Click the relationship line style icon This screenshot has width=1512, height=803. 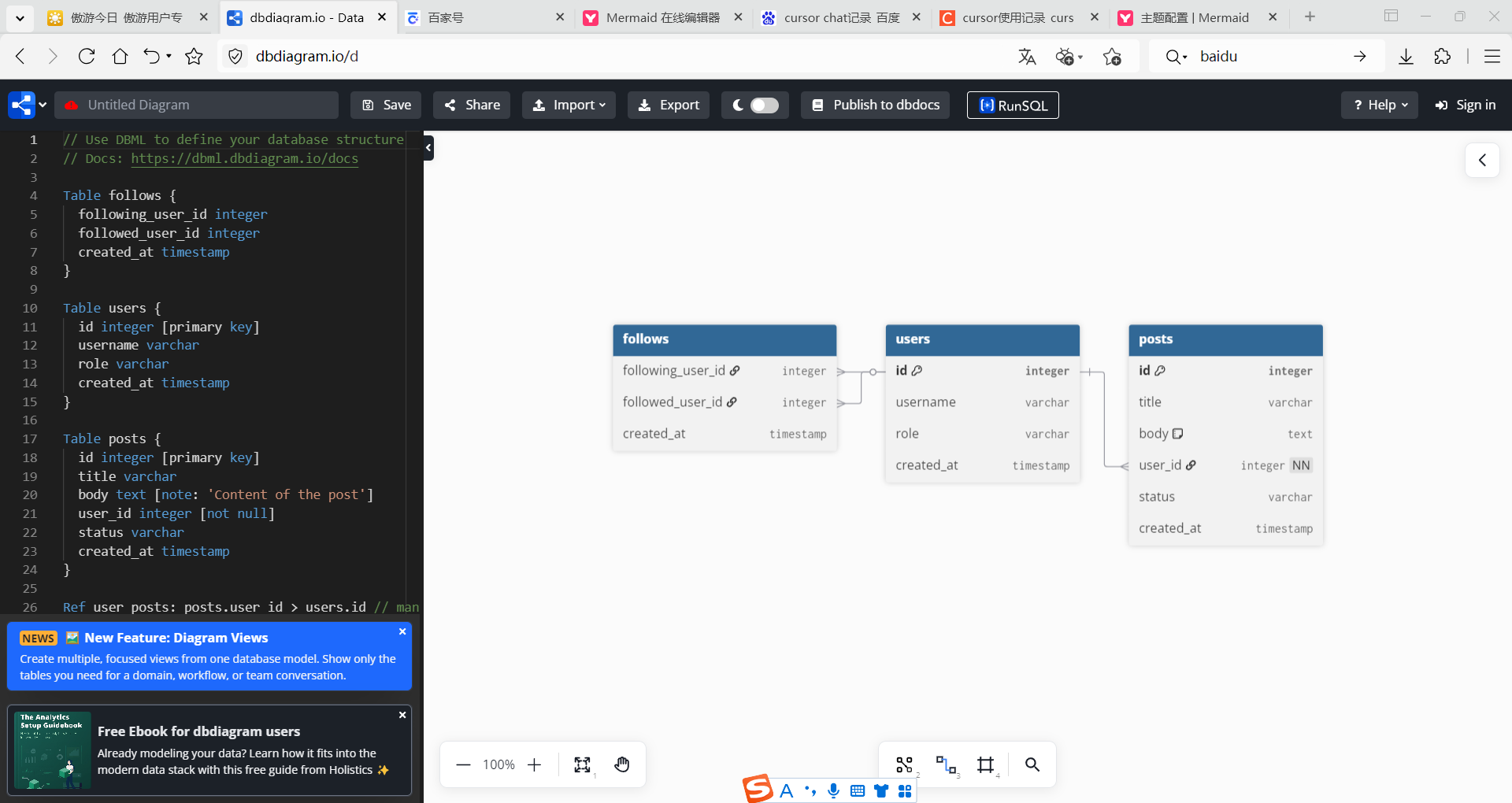point(945,764)
